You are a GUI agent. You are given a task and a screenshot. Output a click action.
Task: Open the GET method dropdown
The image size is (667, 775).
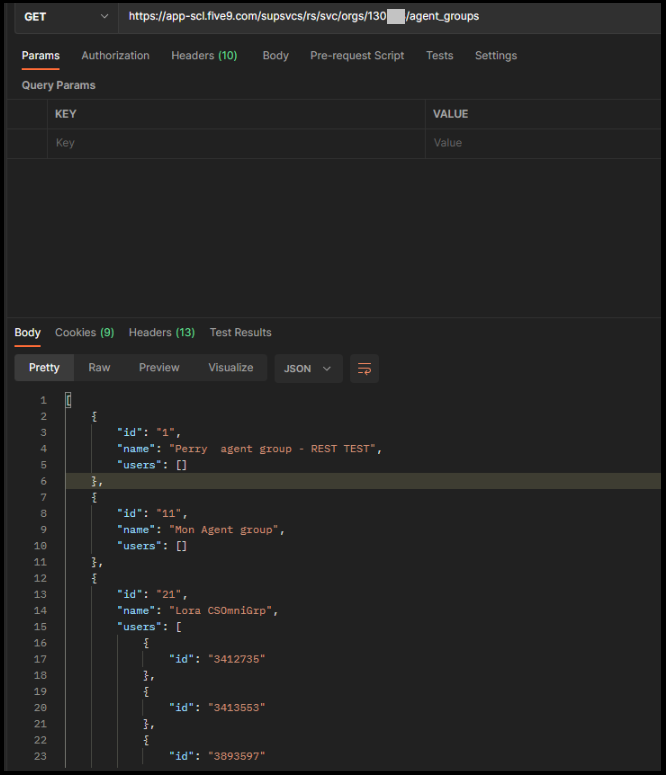(x=66, y=17)
